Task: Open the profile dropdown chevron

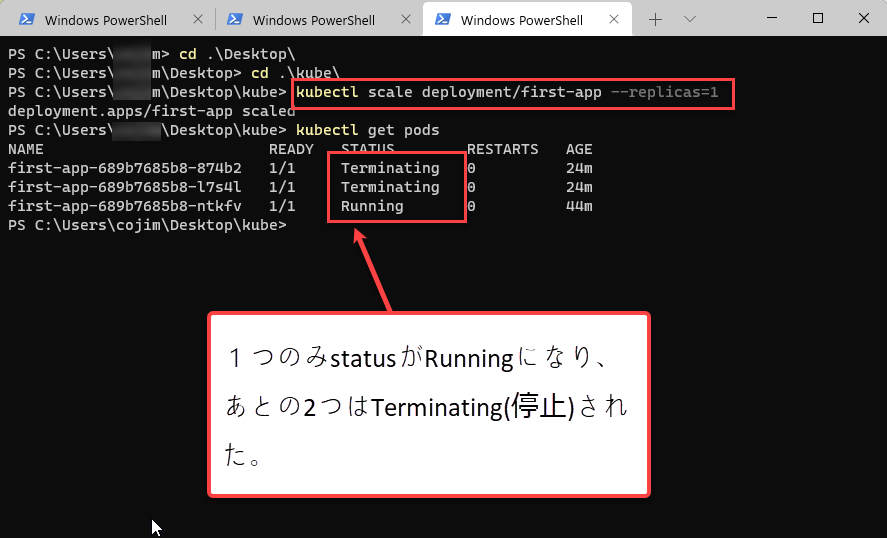Action: click(x=690, y=19)
